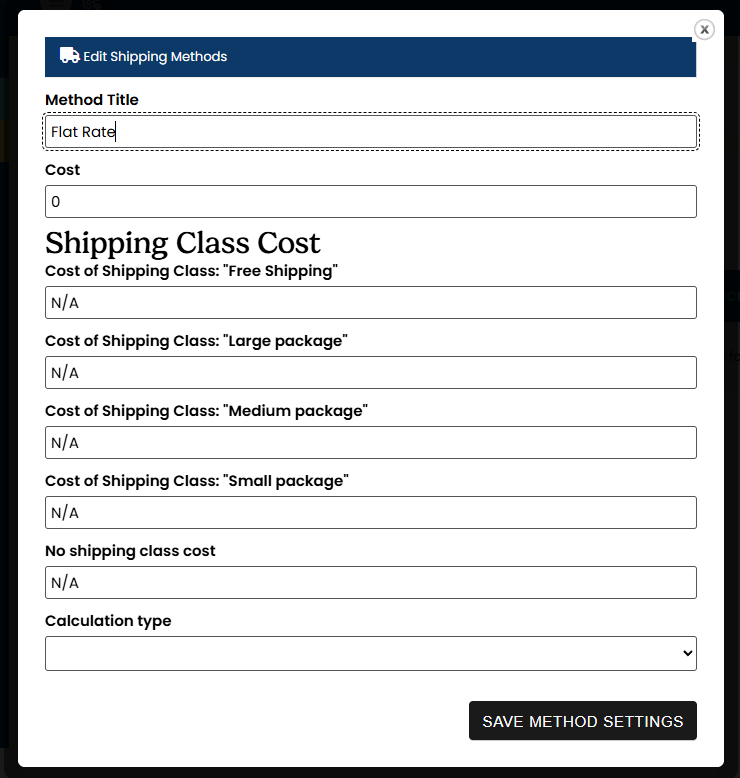Close the Edit Shipping Methods dialog
This screenshot has width=740, height=778.
[704, 30]
